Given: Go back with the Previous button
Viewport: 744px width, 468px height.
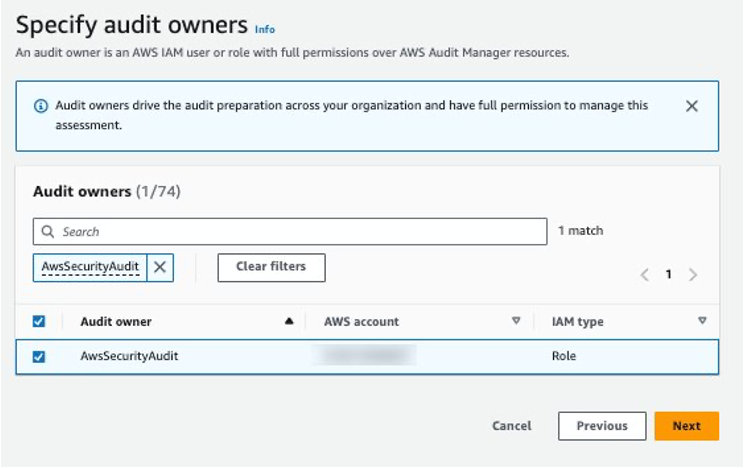Looking at the screenshot, I should tap(602, 426).
